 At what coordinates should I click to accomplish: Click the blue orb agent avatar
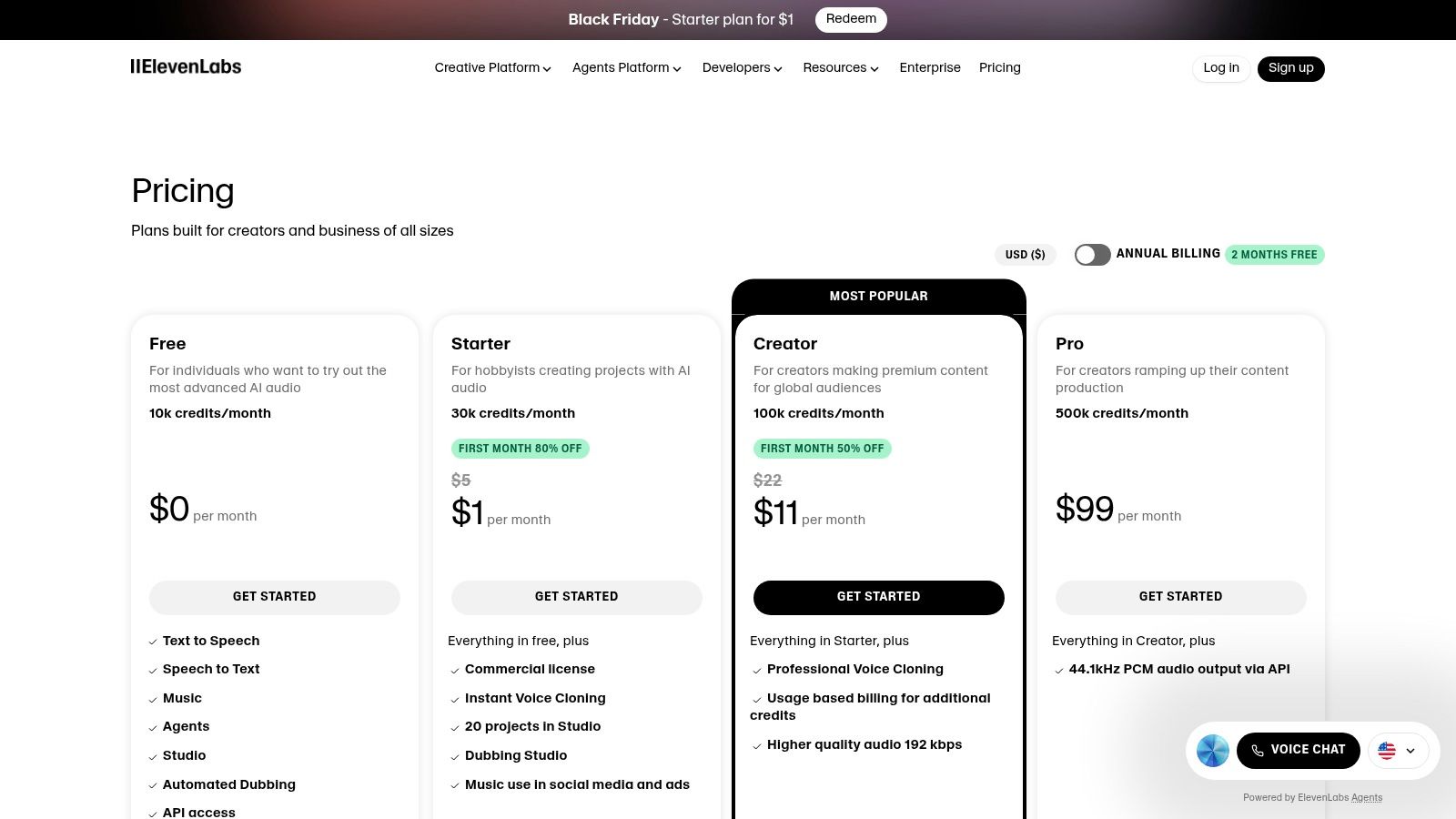(x=1212, y=750)
